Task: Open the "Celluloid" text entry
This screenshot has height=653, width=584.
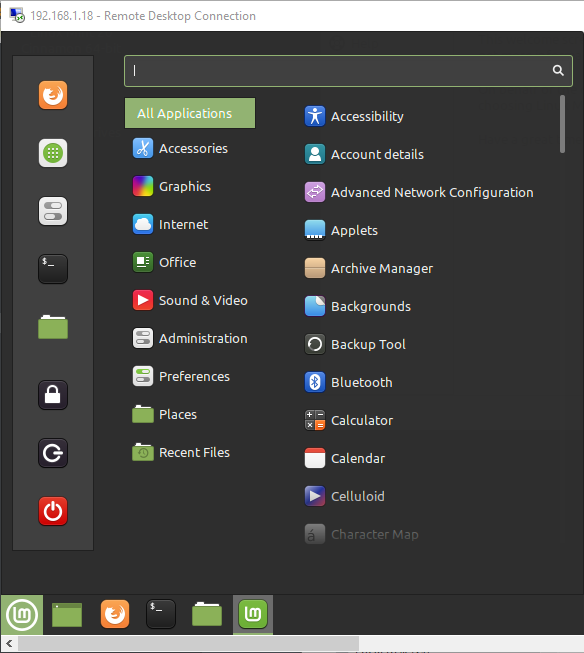Action: [x=358, y=496]
